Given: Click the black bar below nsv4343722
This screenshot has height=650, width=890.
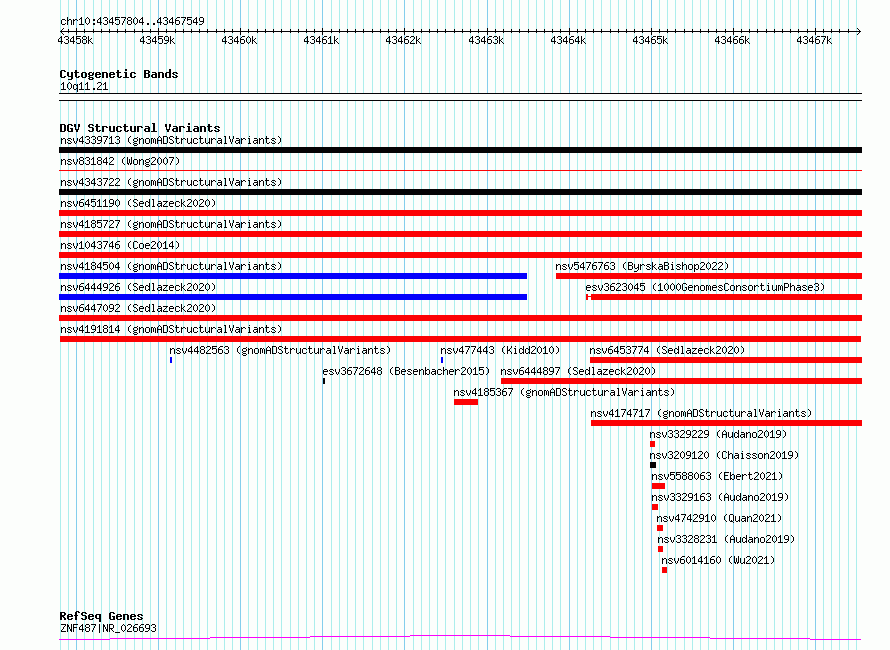Looking at the screenshot, I should (460, 192).
